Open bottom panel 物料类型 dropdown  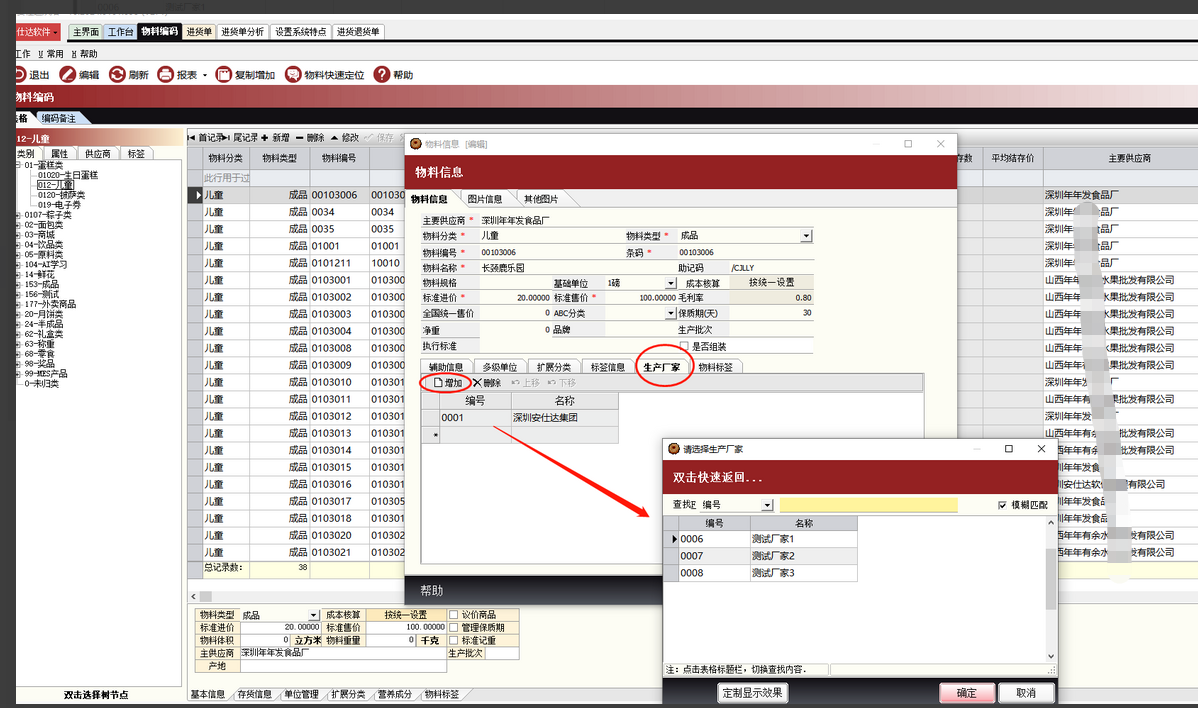pyautogui.click(x=313, y=616)
